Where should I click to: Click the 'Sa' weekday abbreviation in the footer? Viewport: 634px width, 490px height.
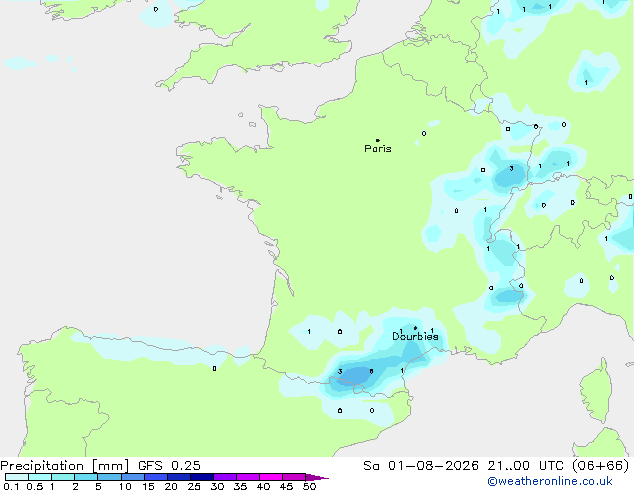pyautogui.click(x=371, y=466)
